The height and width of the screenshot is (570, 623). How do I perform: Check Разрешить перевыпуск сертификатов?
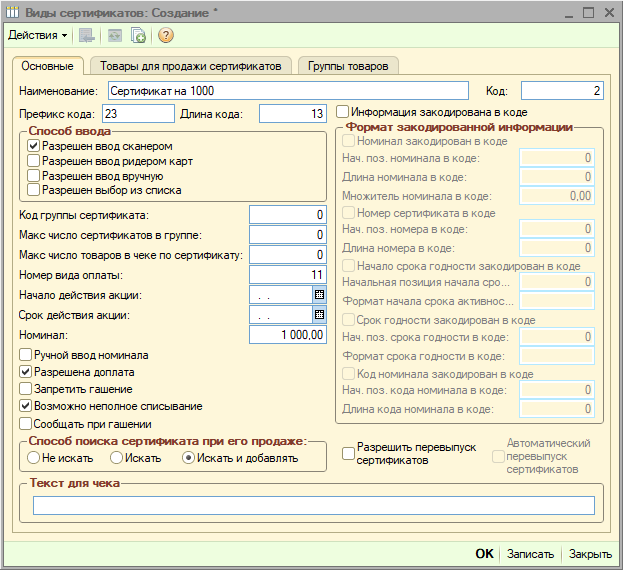pyautogui.click(x=348, y=454)
